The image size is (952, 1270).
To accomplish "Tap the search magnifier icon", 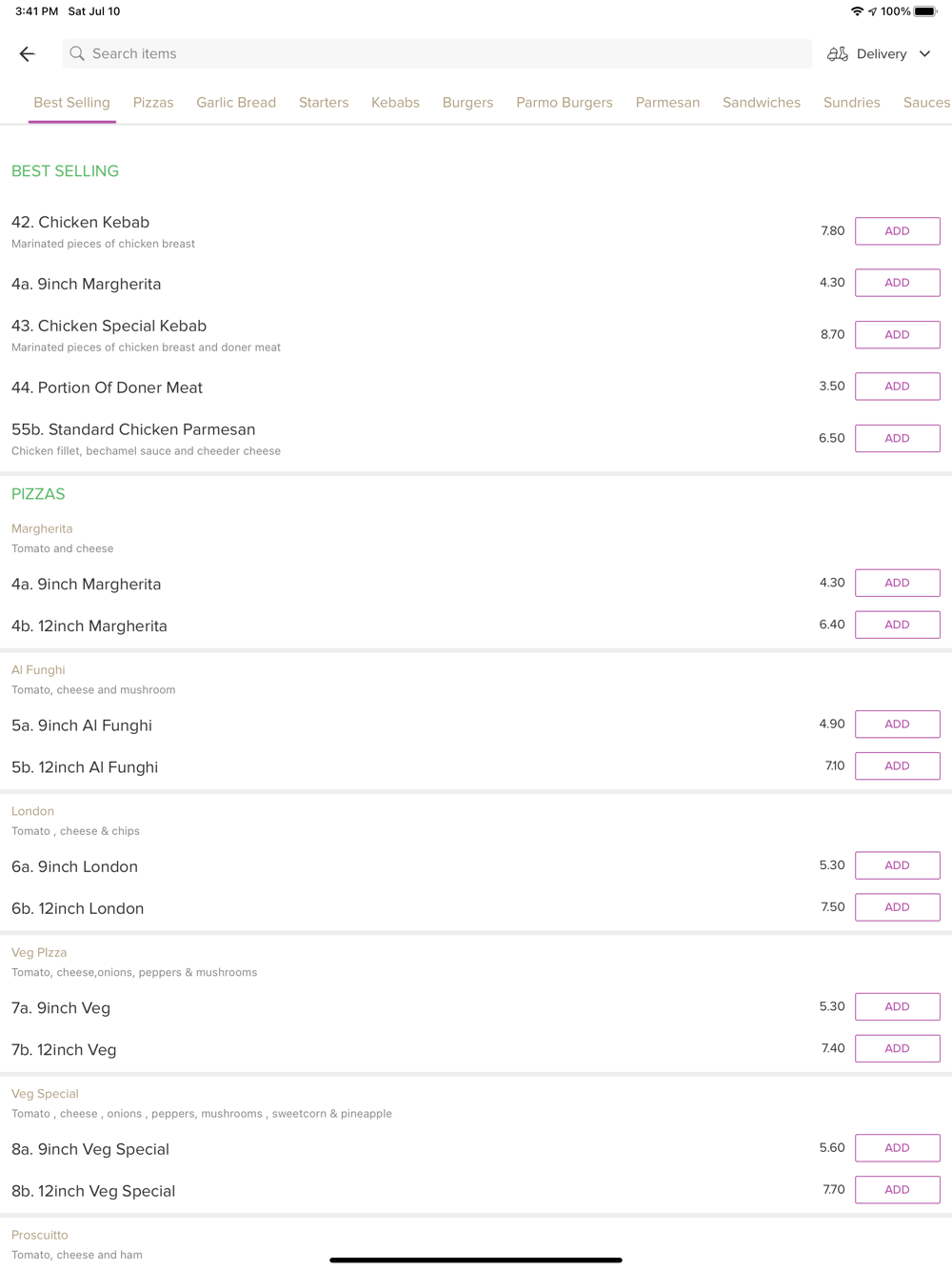I will 77,54.
